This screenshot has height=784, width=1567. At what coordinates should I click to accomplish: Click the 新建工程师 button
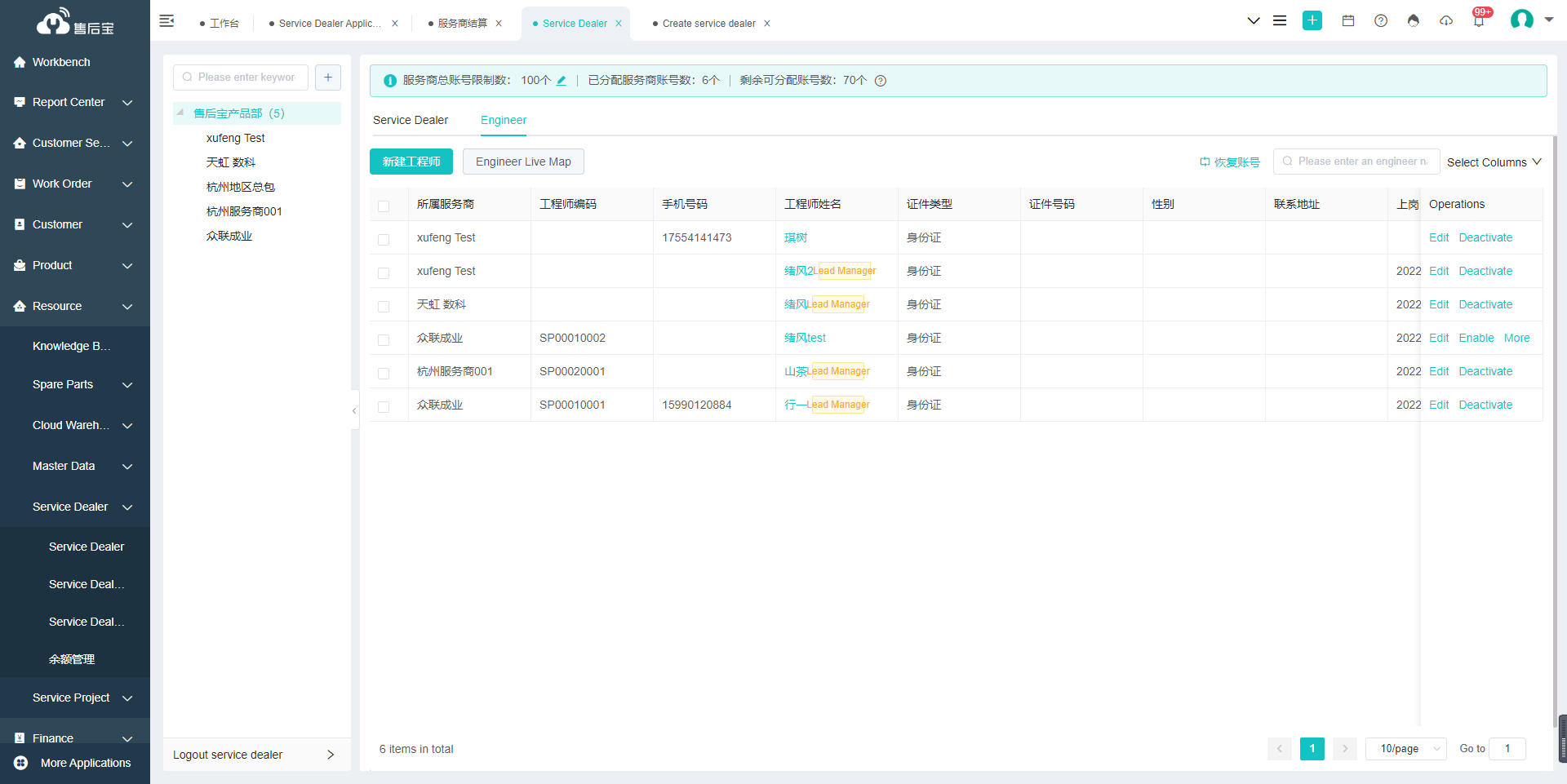click(x=411, y=162)
